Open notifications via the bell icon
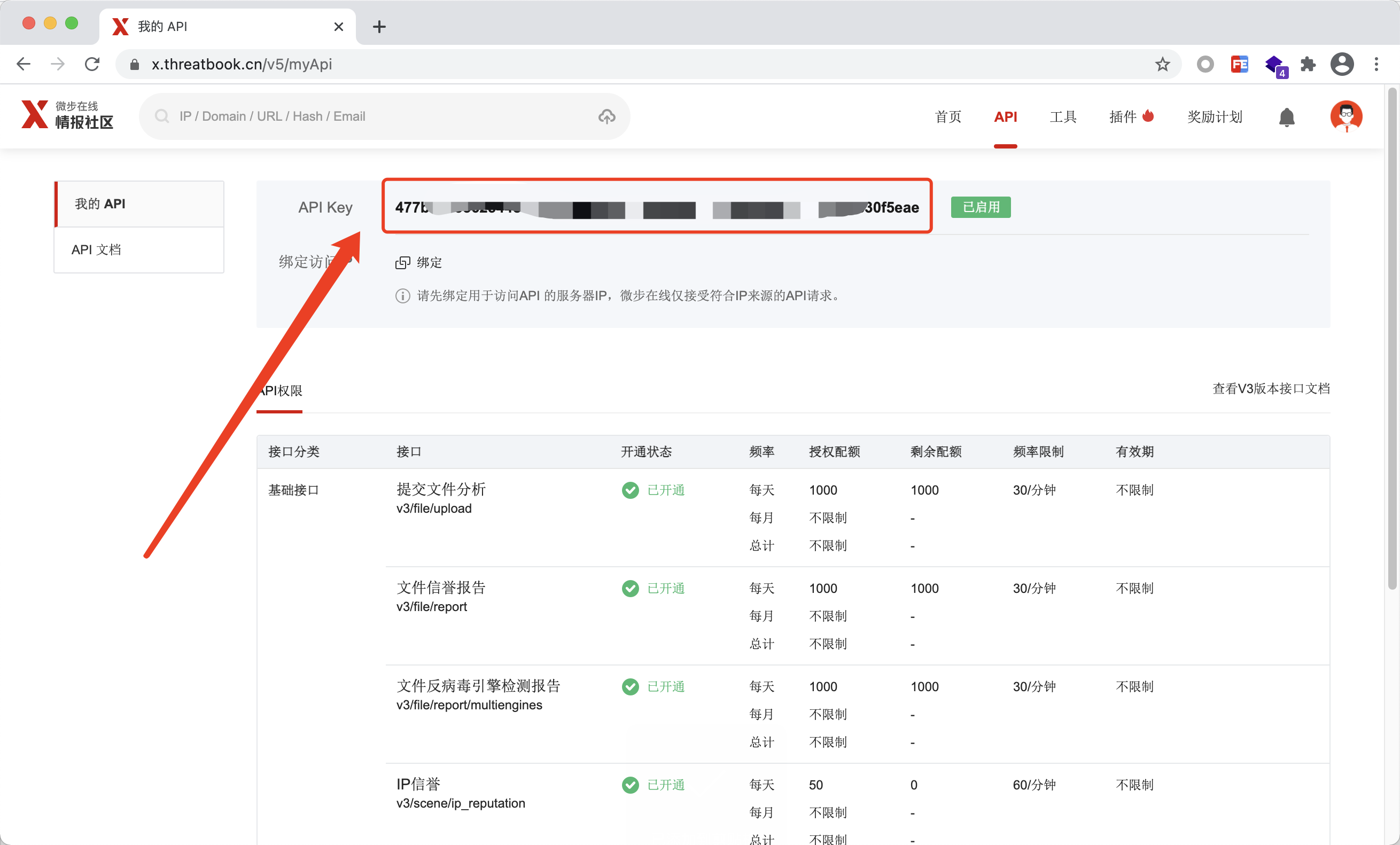 [1286, 116]
